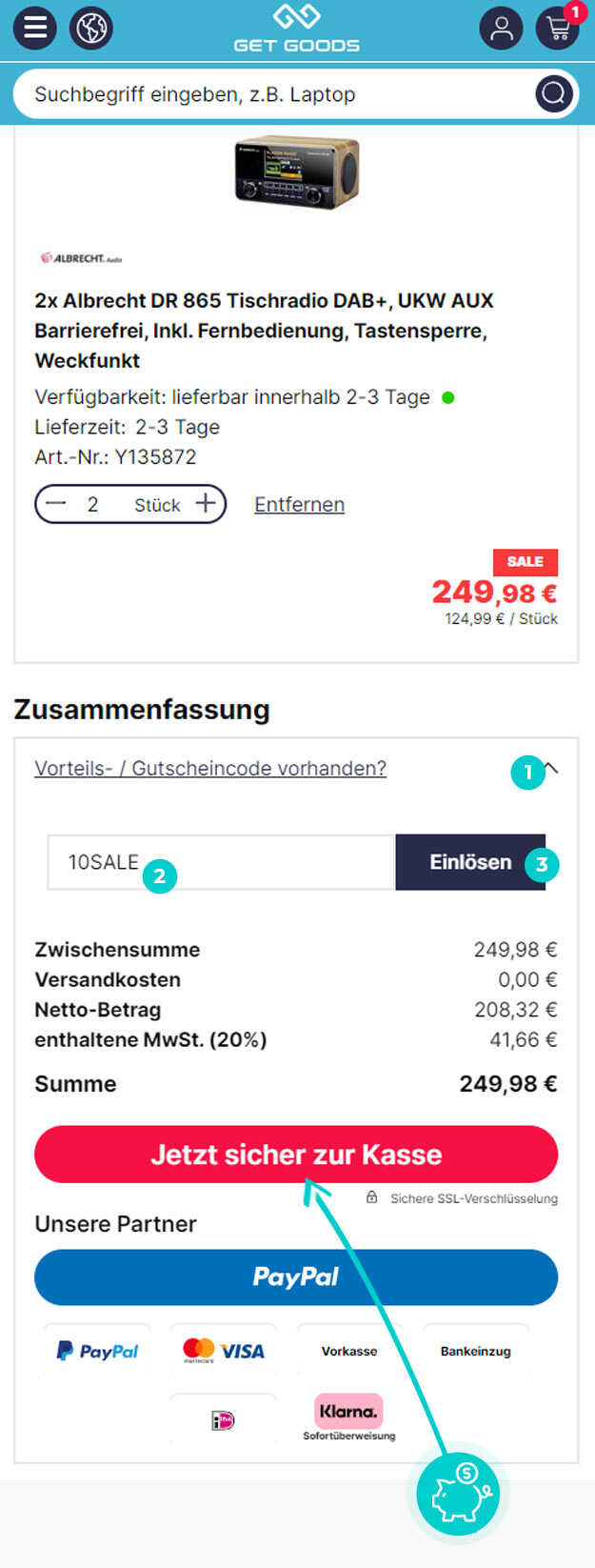The width and height of the screenshot is (595, 1568).
Task: Click the Klarna Sofortüberweisung payment icon
Action: click(348, 1417)
